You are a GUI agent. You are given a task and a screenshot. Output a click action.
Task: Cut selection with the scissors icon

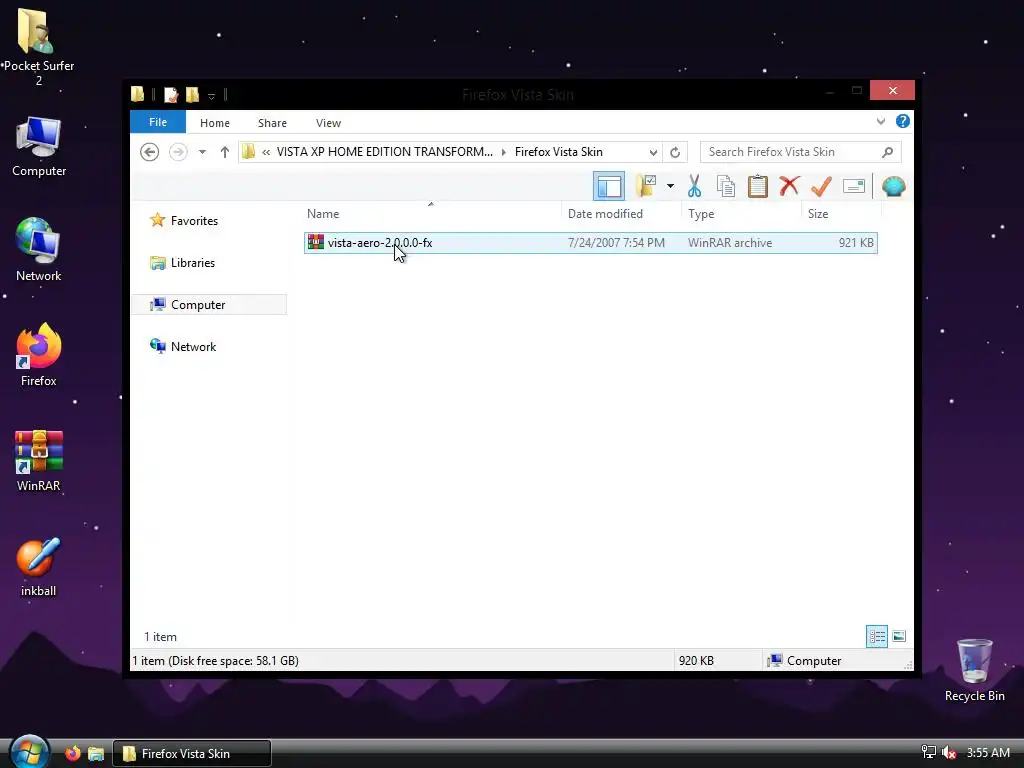(x=694, y=186)
